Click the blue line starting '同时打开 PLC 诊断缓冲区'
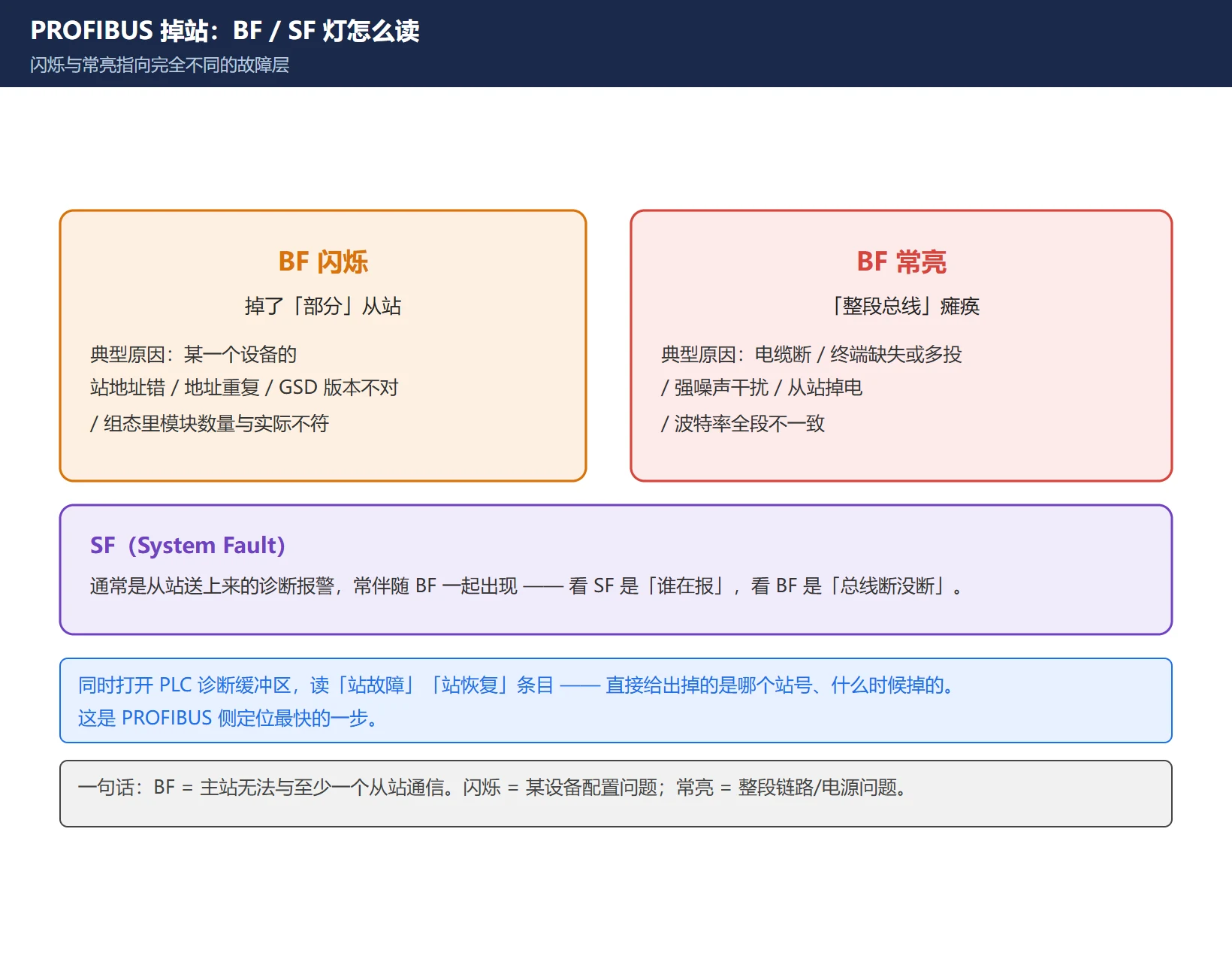Image resolution: width=1232 pixels, height=962 pixels. click(516, 685)
